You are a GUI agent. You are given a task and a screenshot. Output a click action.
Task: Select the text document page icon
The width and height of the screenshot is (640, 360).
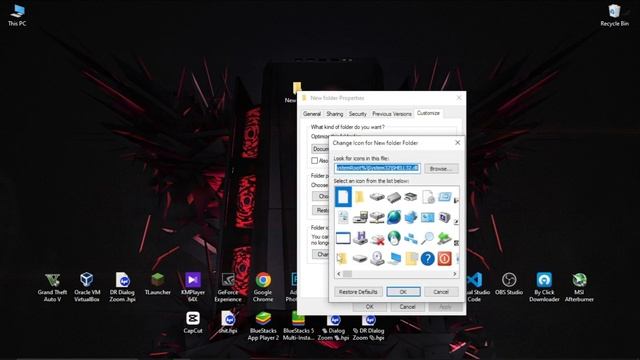[343, 218]
